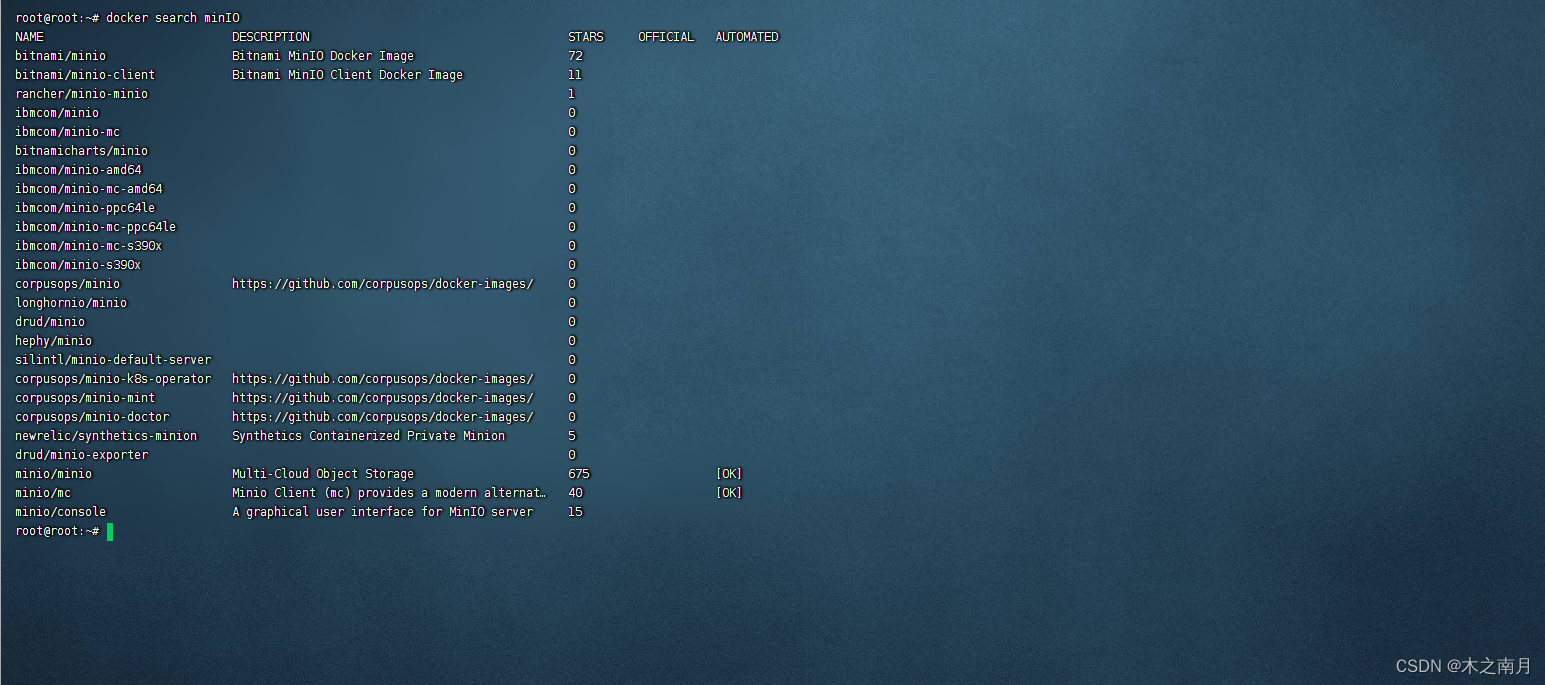Image resolution: width=1545 pixels, height=685 pixels.
Task: Click the bitnamicharts/minio entry
Action: tap(81, 151)
